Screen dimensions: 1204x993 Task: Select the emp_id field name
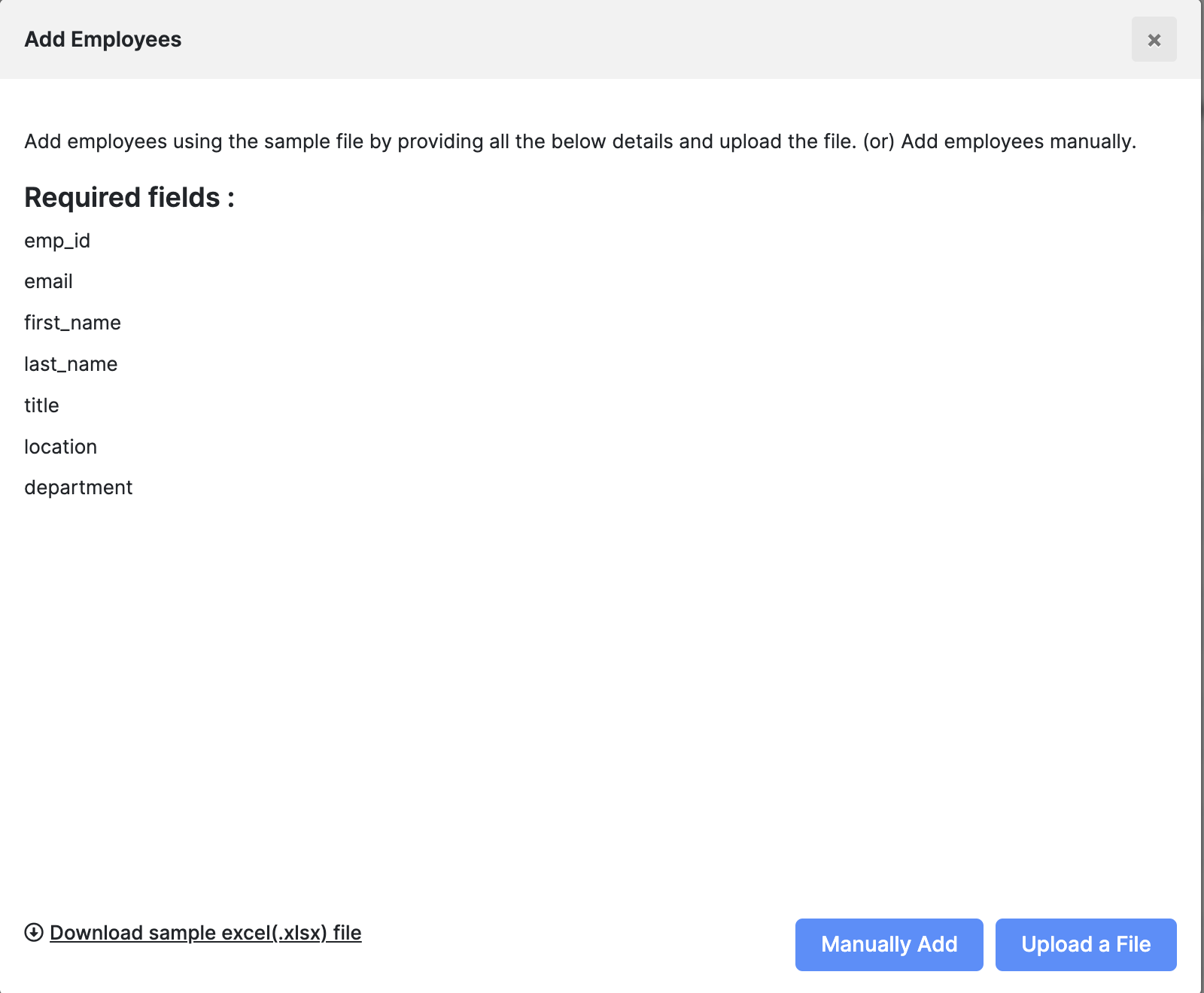57,241
